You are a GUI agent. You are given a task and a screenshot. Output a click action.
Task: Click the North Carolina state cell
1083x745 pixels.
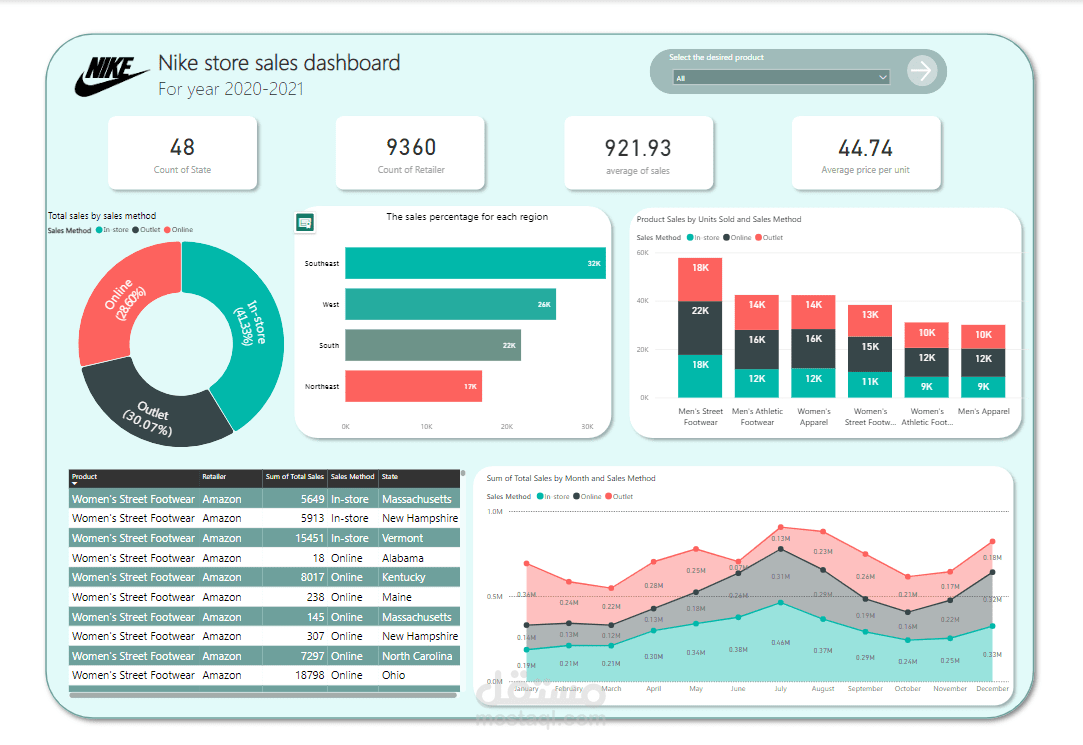tap(417, 656)
